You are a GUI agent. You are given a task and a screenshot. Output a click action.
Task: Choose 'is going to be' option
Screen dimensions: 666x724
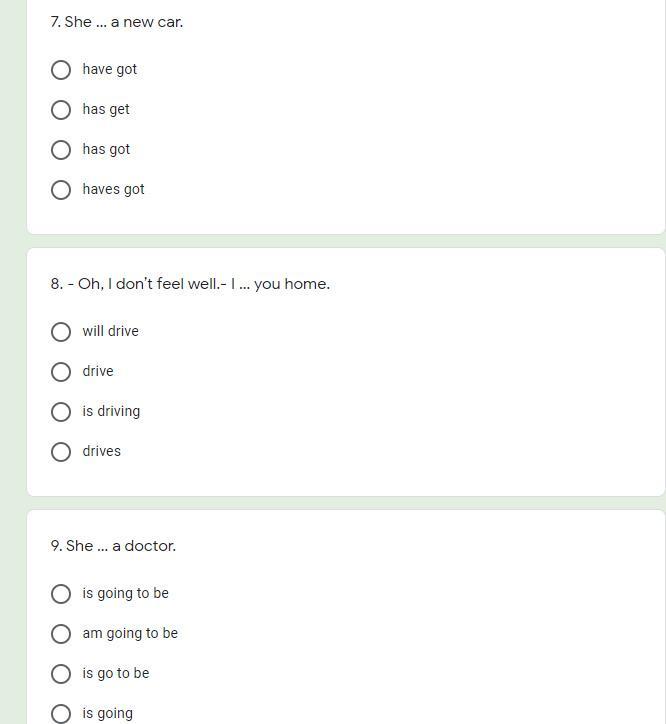pyautogui.click(x=61, y=594)
